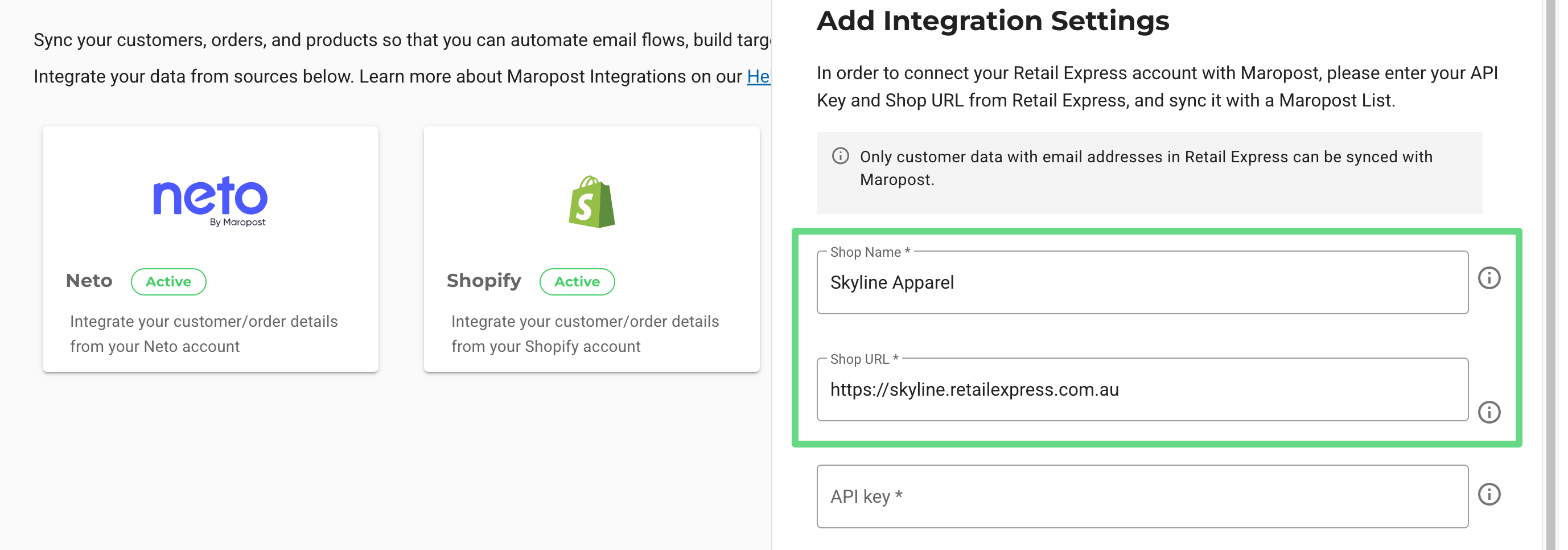This screenshot has height=550, width=1568.
Task: Open the Neto integration card title
Action: point(89,281)
